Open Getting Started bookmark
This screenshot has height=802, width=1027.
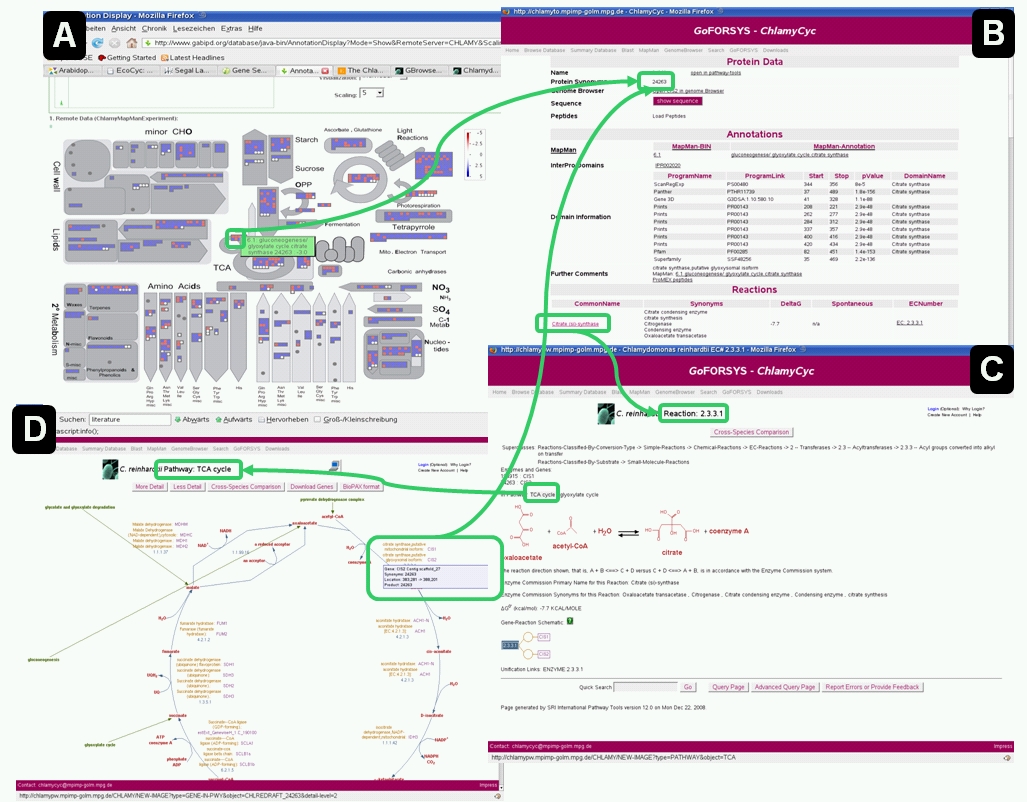(x=127, y=58)
